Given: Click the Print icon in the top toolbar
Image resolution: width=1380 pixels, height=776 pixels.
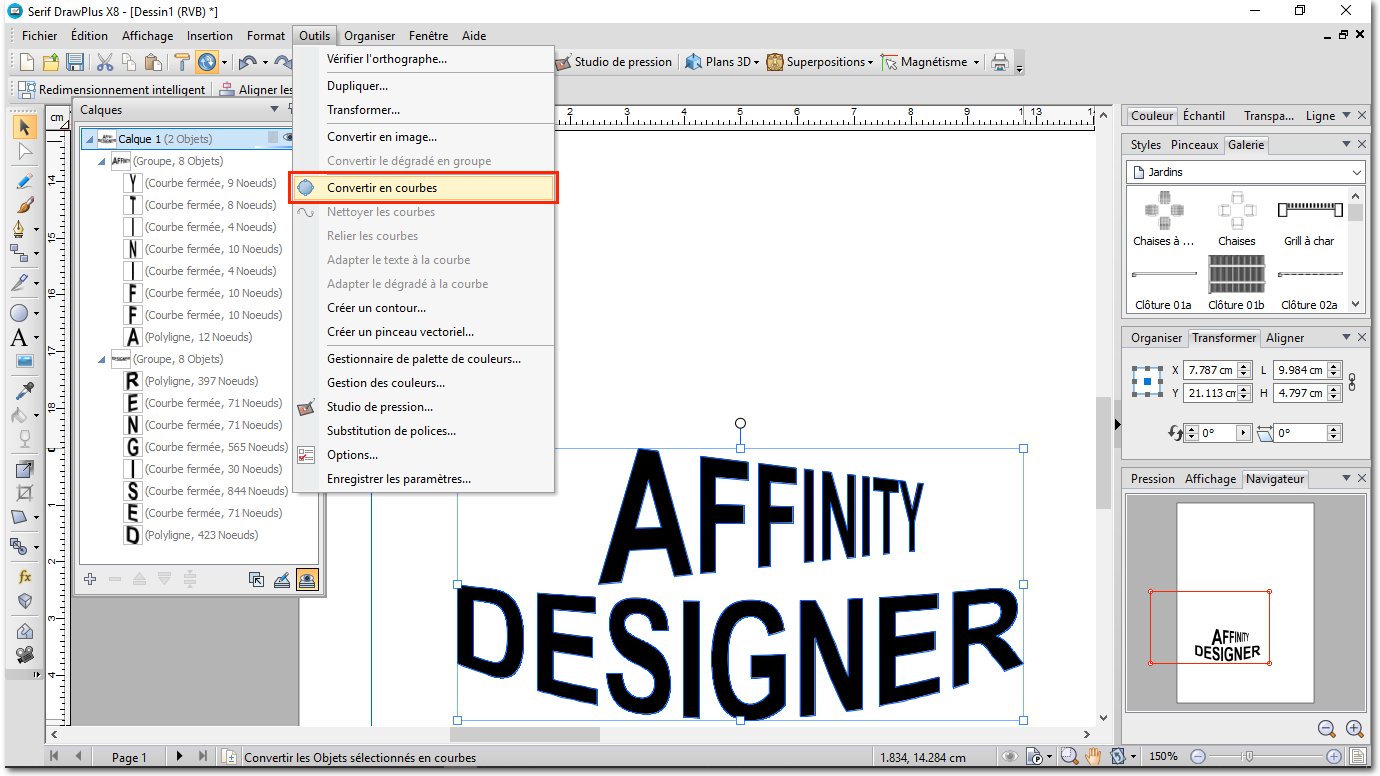Looking at the screenshot, I should [999, 62].
